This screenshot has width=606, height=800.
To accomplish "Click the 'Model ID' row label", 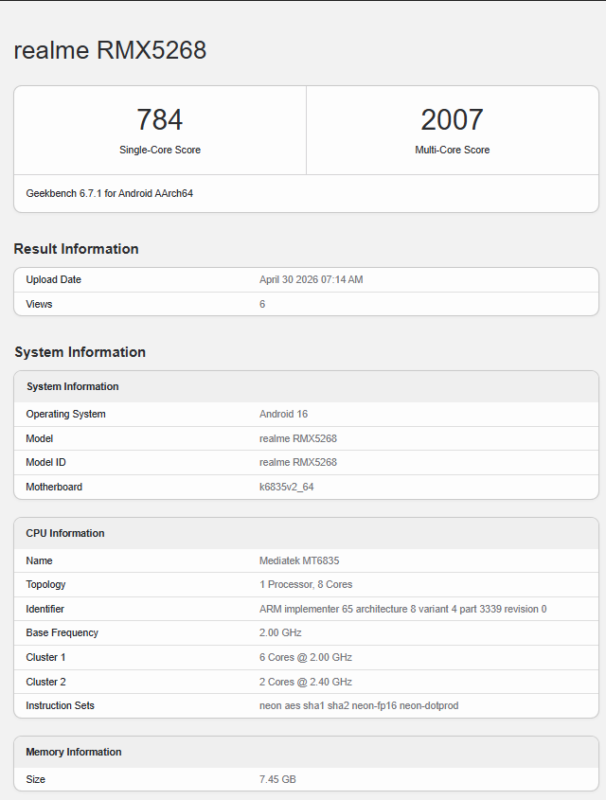I will pyautogui.click(x=46, y=462).
